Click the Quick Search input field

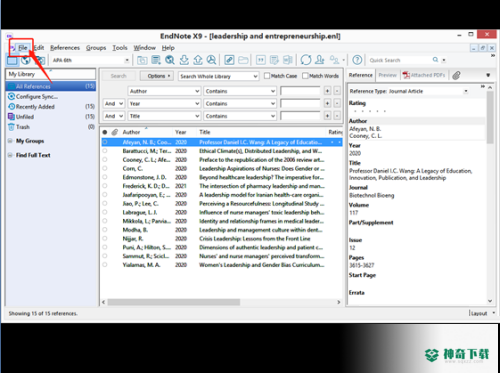(x=400, y=60)
